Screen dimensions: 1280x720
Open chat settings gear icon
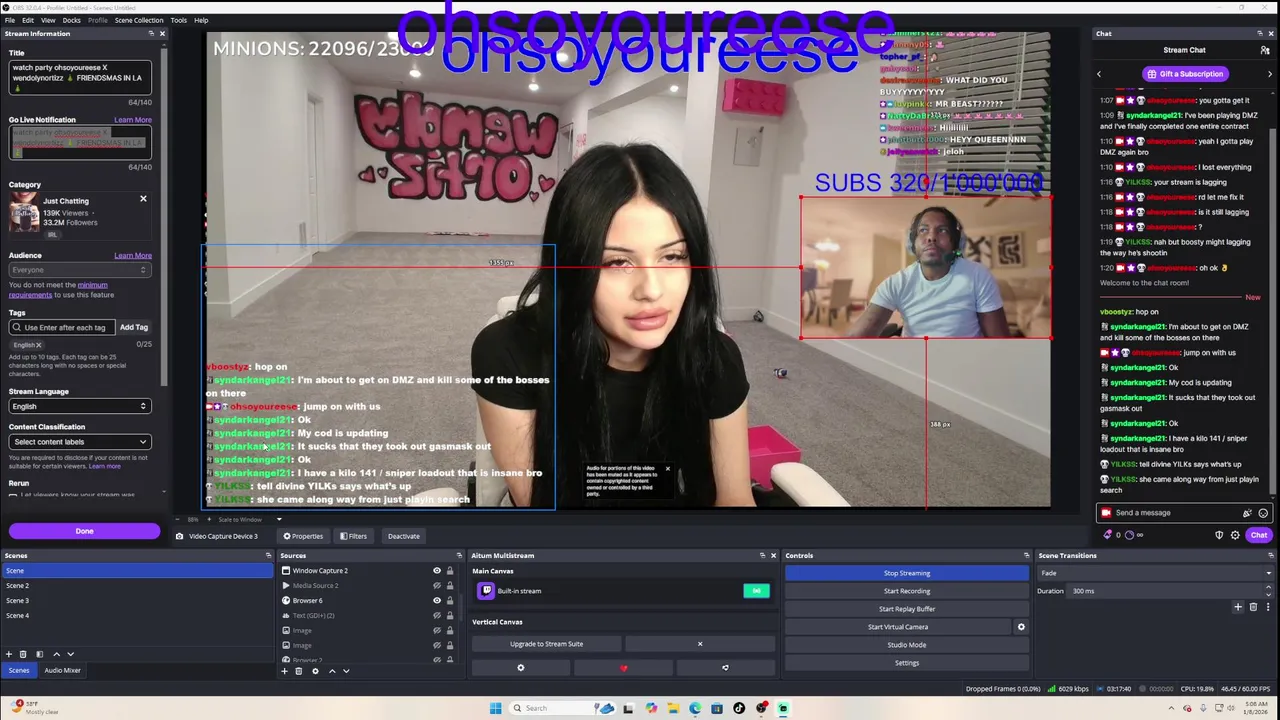click(1235, 535)
